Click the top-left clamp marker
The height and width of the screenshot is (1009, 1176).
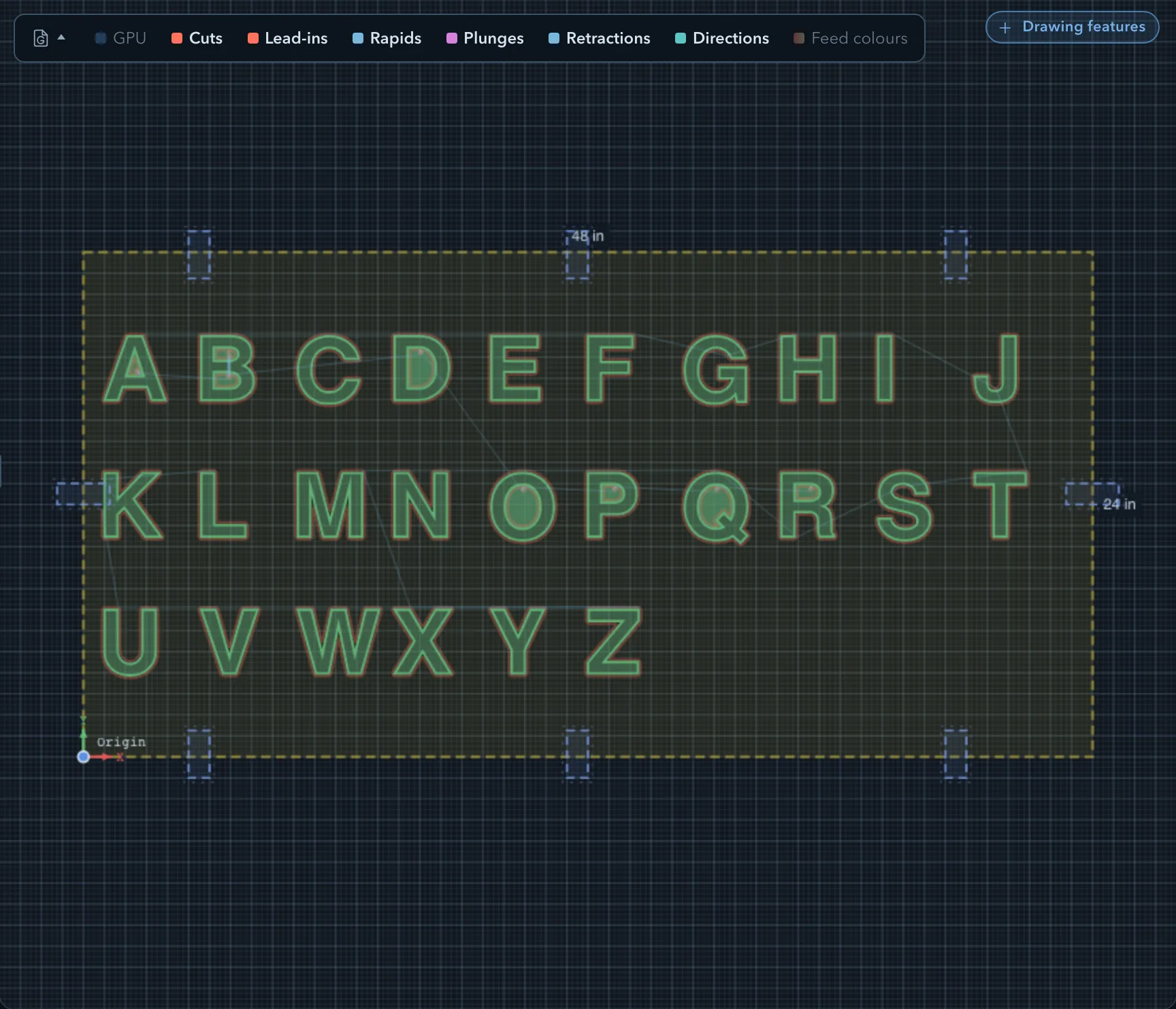pos(199,255)
